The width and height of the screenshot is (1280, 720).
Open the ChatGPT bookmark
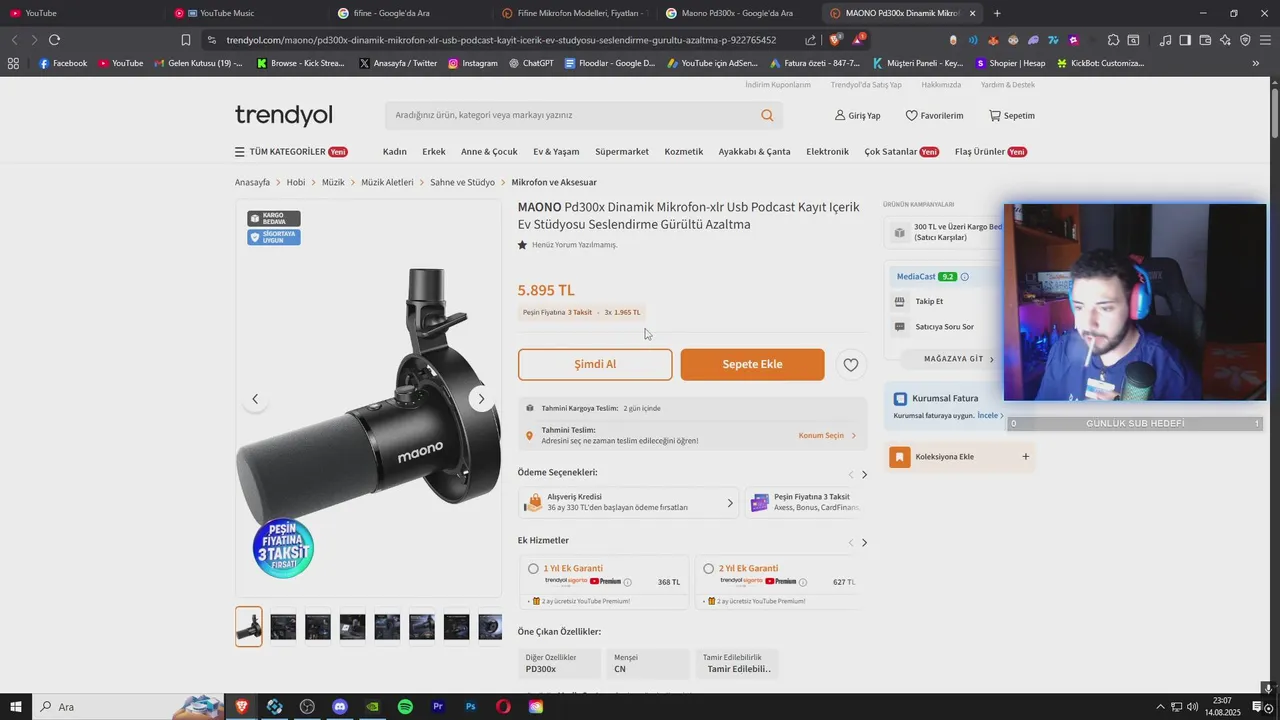pyautogui.click(x=530, y=63)
